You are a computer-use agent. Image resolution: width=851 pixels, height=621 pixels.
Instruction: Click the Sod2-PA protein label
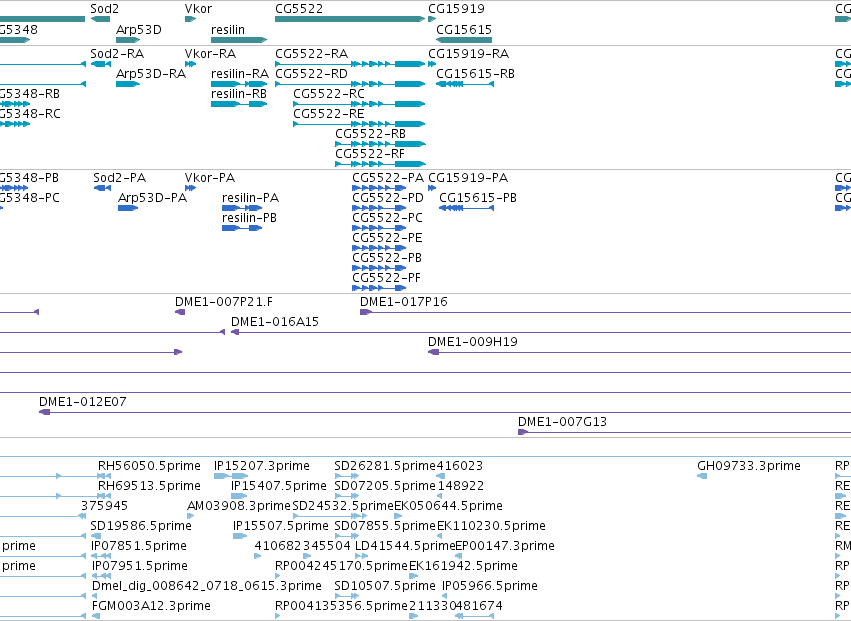pos(119,178)
